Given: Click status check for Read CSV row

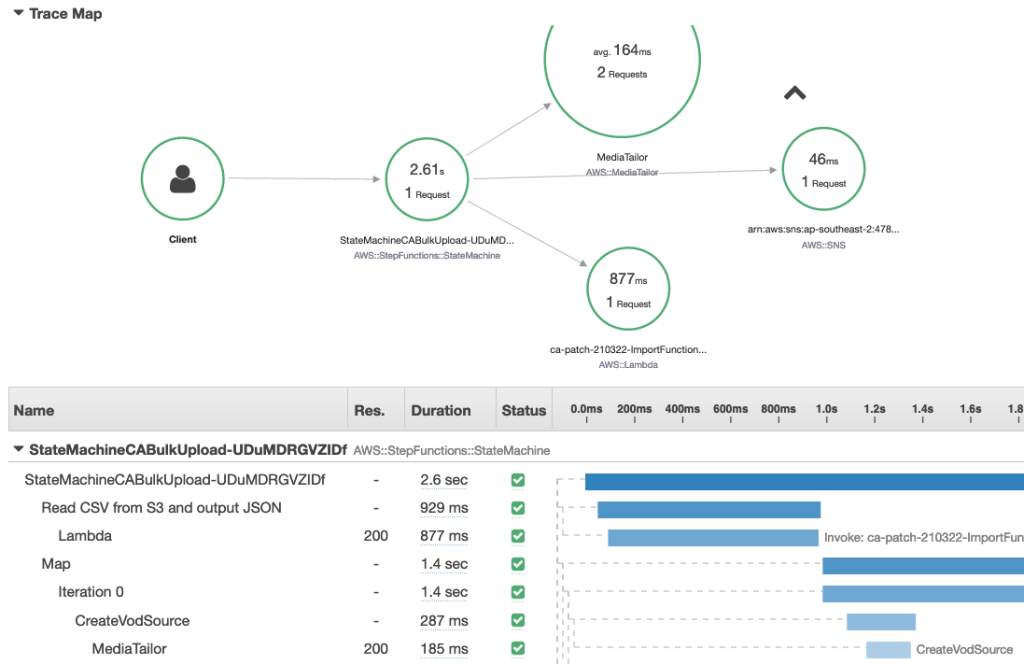Looking at the screenshot, I should (x=518, y=508).
